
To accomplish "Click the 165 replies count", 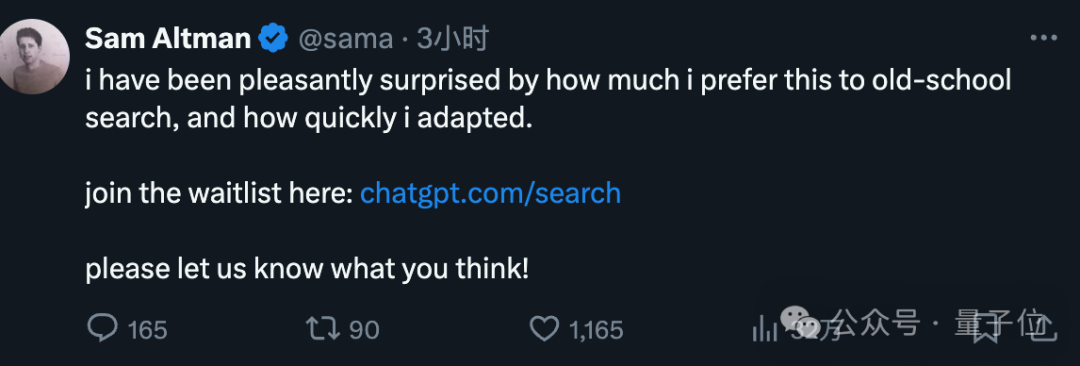I will 147,330.
